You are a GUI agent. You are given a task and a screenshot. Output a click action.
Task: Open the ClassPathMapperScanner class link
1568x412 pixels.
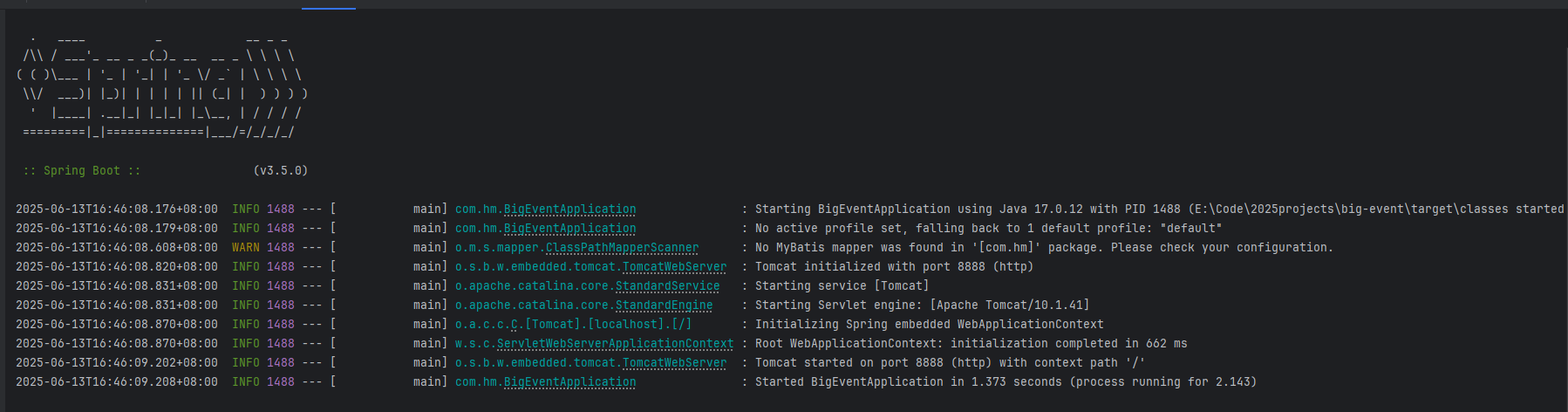622,248
